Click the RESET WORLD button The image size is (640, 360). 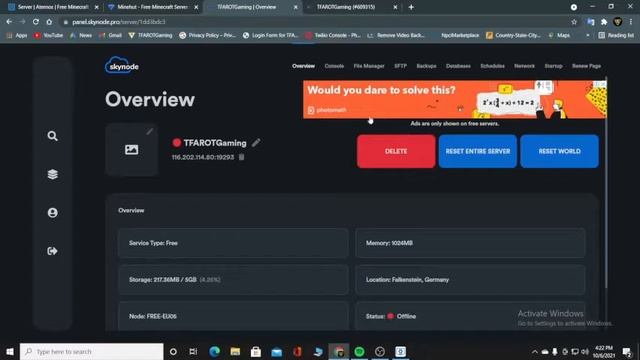tap(559, 151)
